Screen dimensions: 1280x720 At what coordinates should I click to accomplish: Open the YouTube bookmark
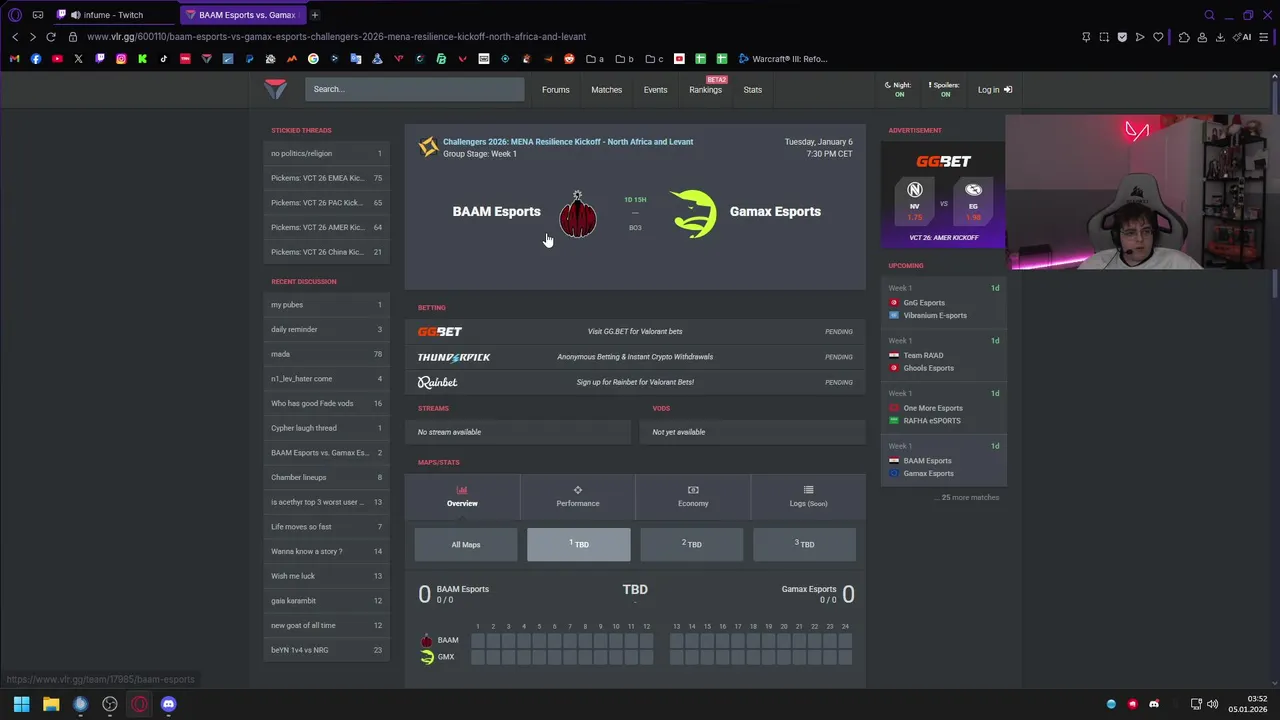coord(57,59)
